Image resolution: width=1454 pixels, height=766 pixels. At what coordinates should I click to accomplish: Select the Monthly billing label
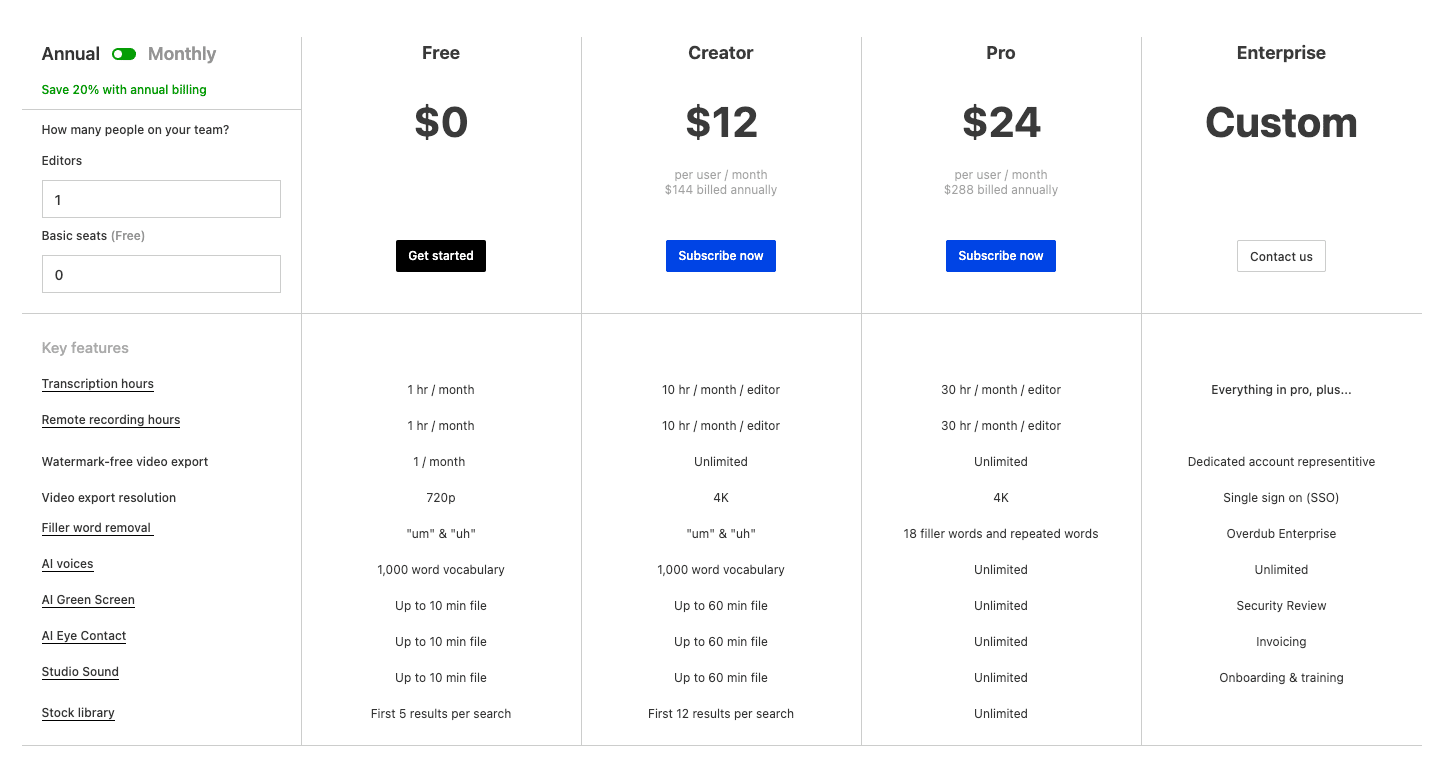pos(182,54)
